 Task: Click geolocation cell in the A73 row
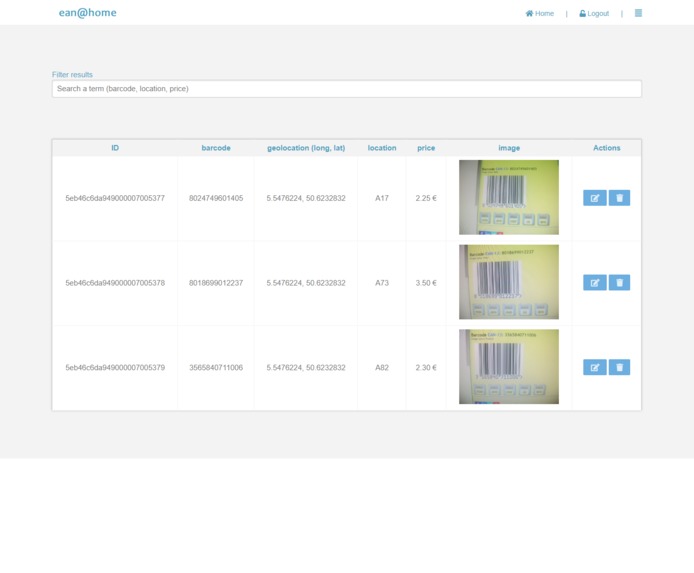click(x=306, y=283)
